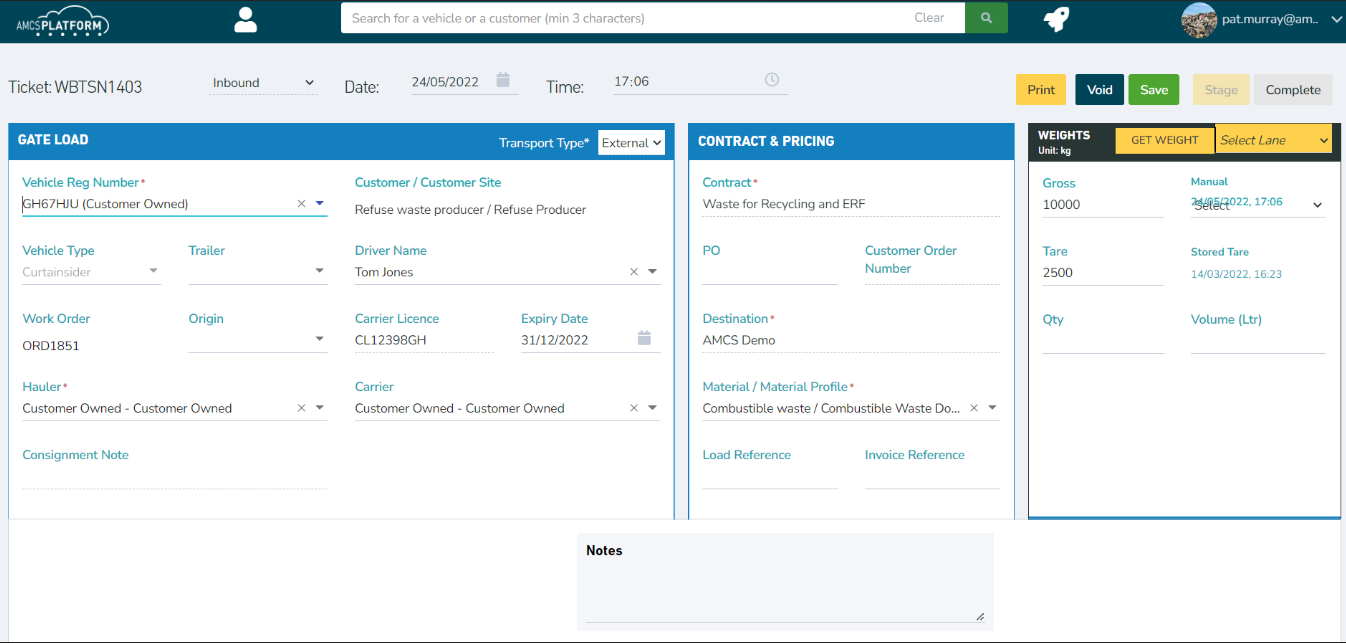This screenshot has width=1346, height=643.
Task: Click the green search magnifier icon
Action: 986,18
